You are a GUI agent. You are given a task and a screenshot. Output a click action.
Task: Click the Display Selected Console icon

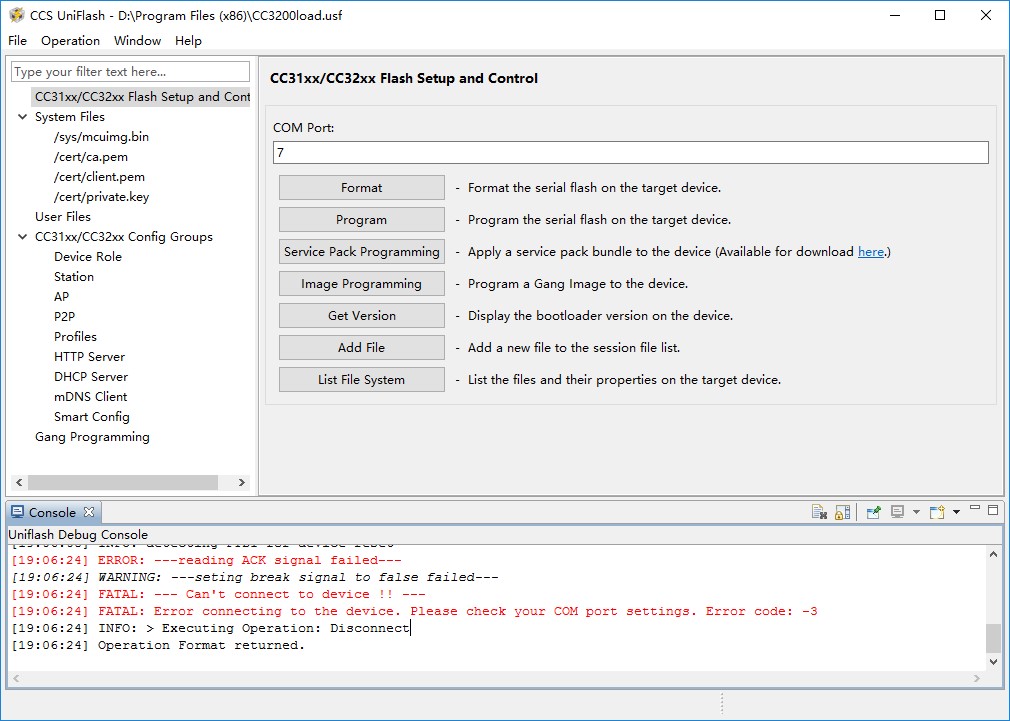[x=897, y=512]
